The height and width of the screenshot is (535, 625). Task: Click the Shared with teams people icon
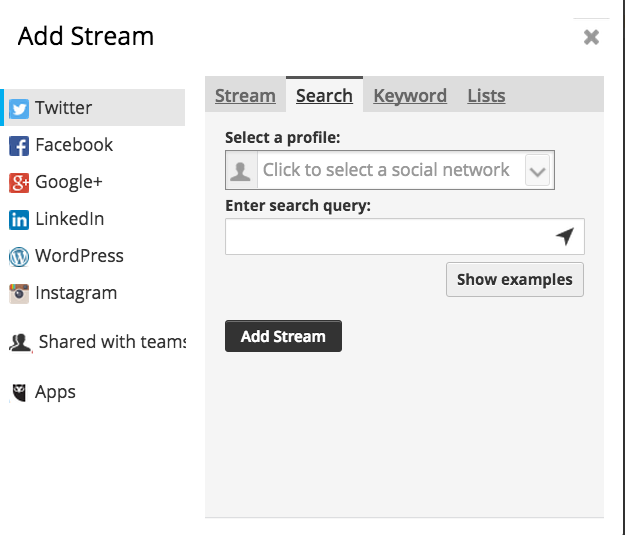point(20,342)
